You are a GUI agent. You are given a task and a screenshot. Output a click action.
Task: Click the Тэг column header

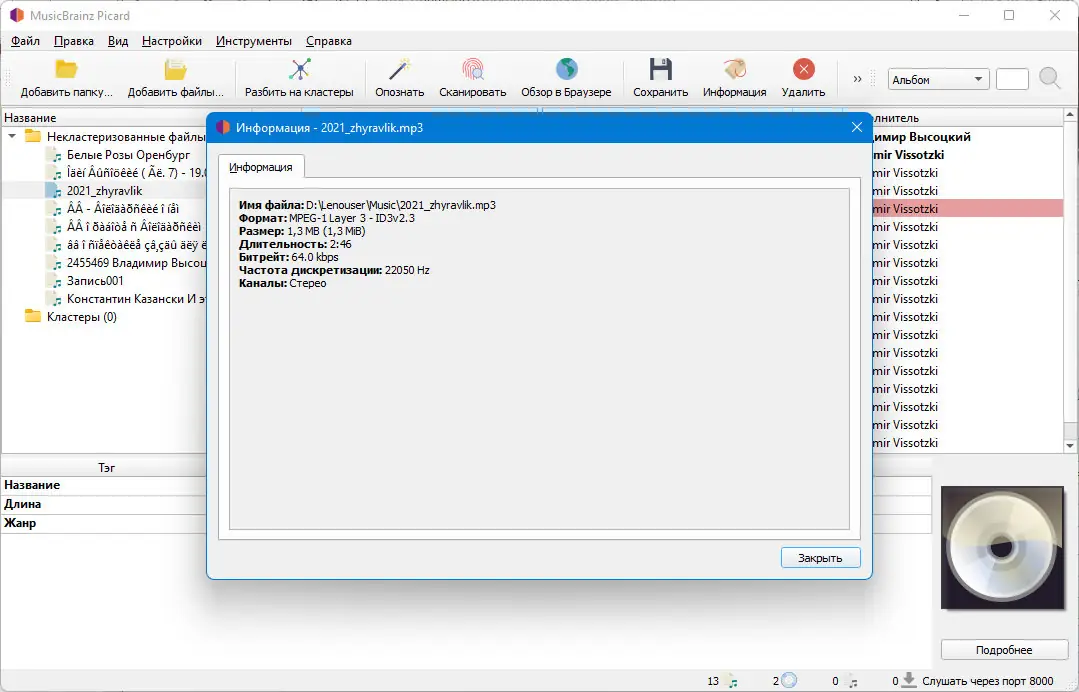(106, 468)
